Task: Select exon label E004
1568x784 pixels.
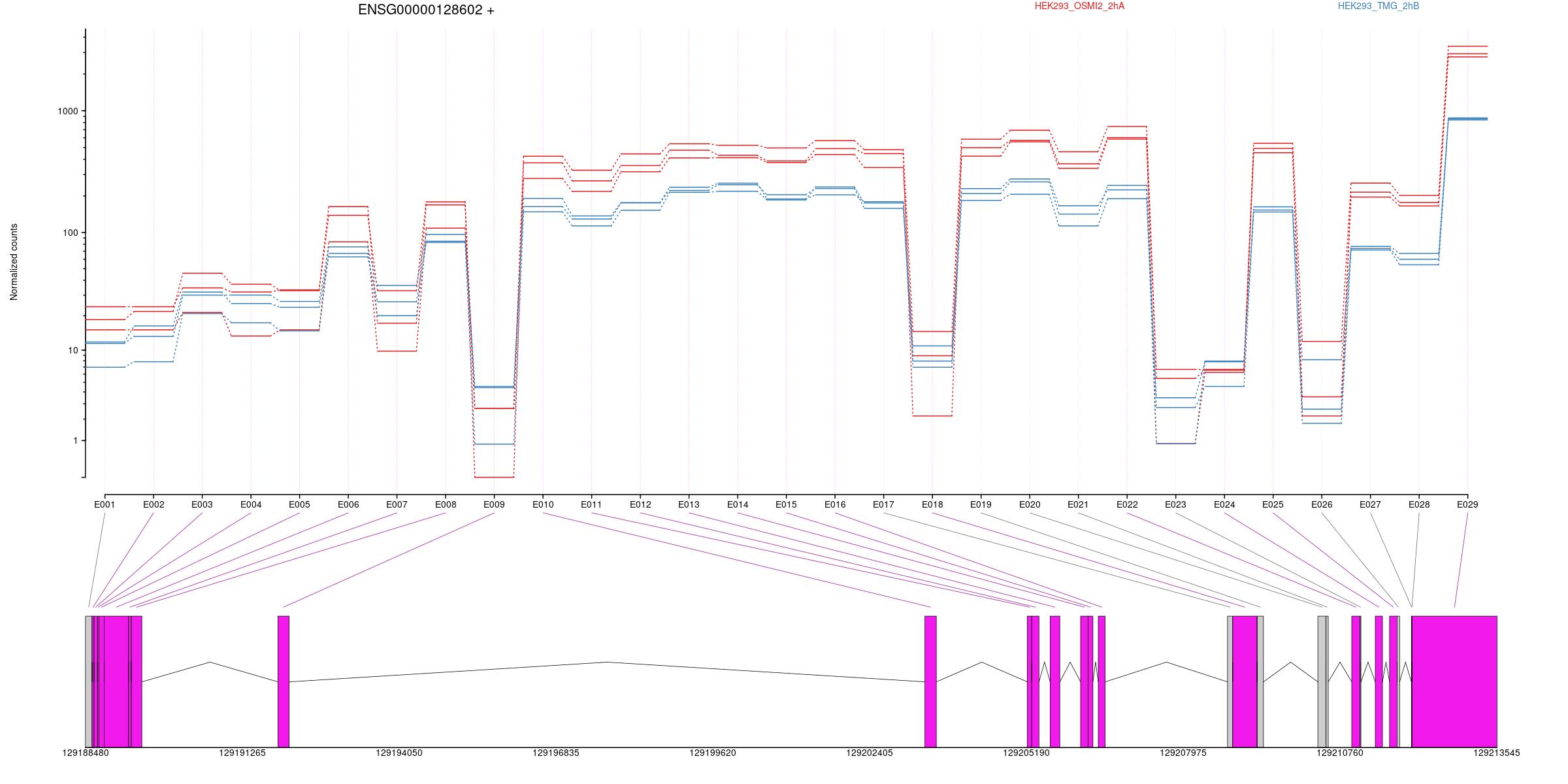Action: (x=251, y=504)
